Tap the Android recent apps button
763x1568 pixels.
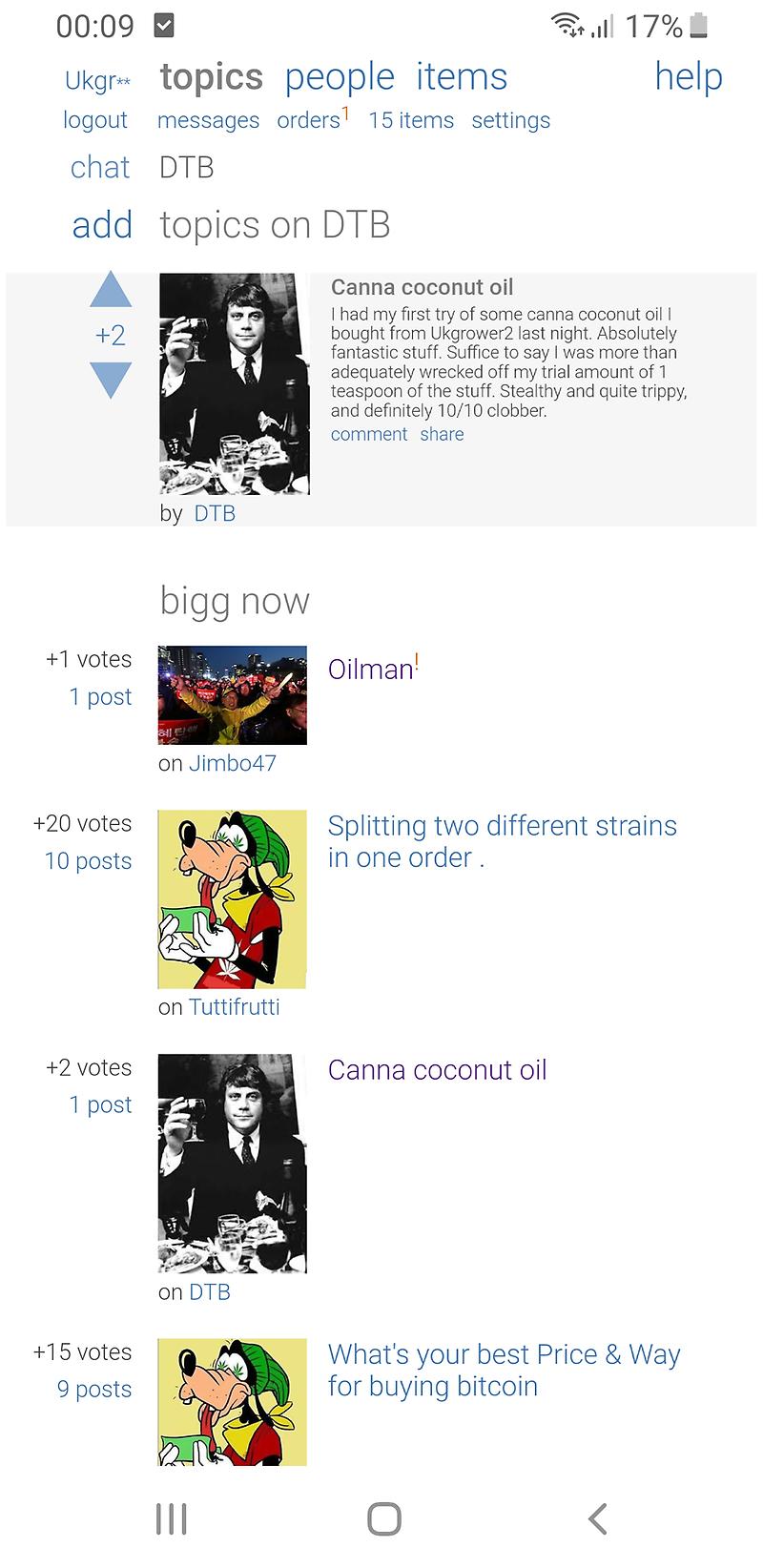point(172,1518)
